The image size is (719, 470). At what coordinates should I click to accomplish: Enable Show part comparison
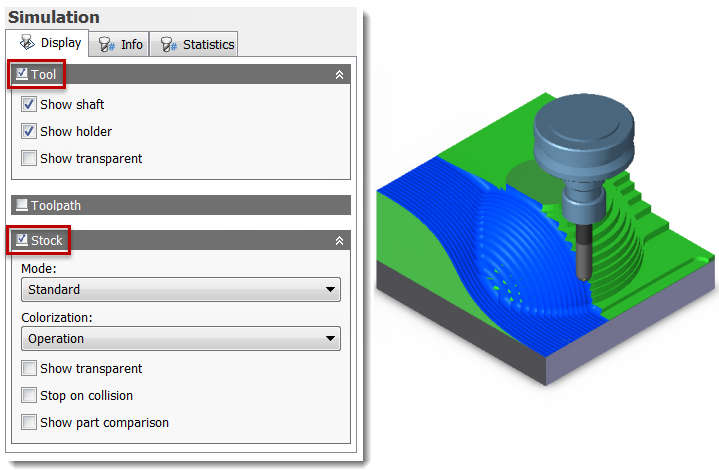tap(28, 422)
